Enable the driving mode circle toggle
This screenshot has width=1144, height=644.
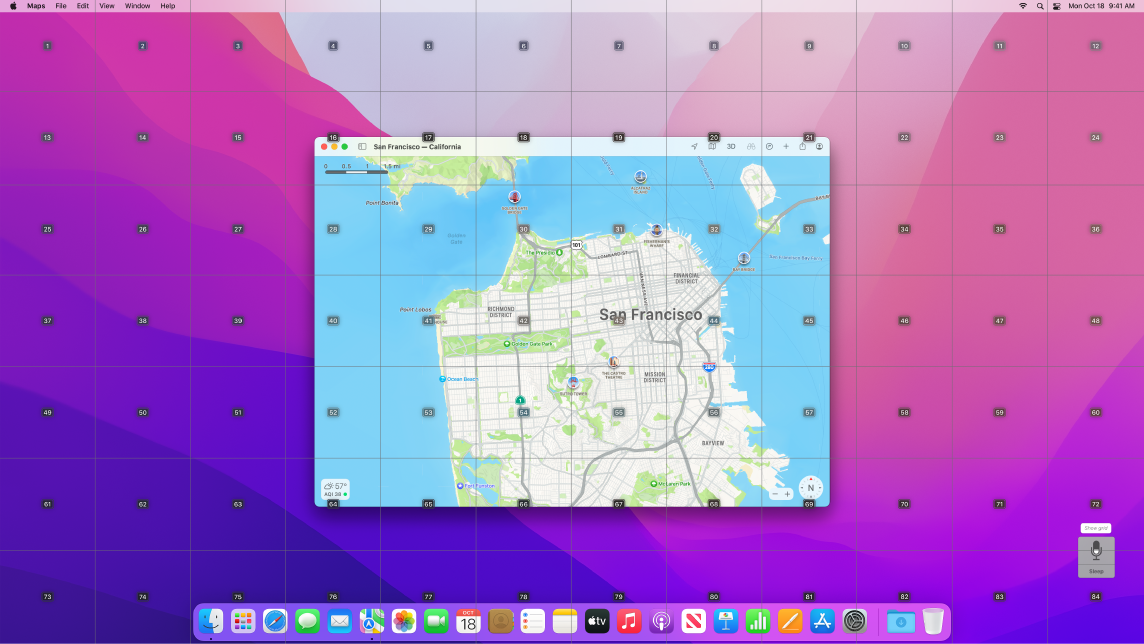(770, 146)
